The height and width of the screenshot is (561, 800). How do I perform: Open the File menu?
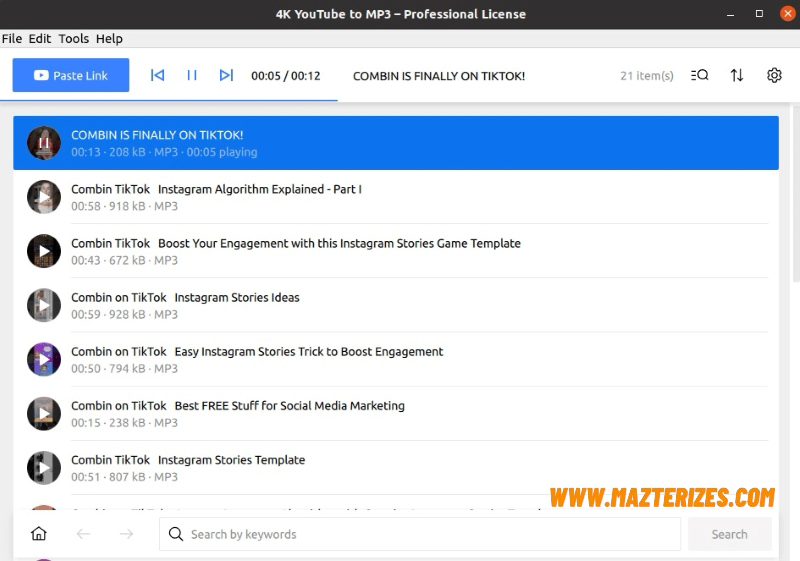pos(12,39)
